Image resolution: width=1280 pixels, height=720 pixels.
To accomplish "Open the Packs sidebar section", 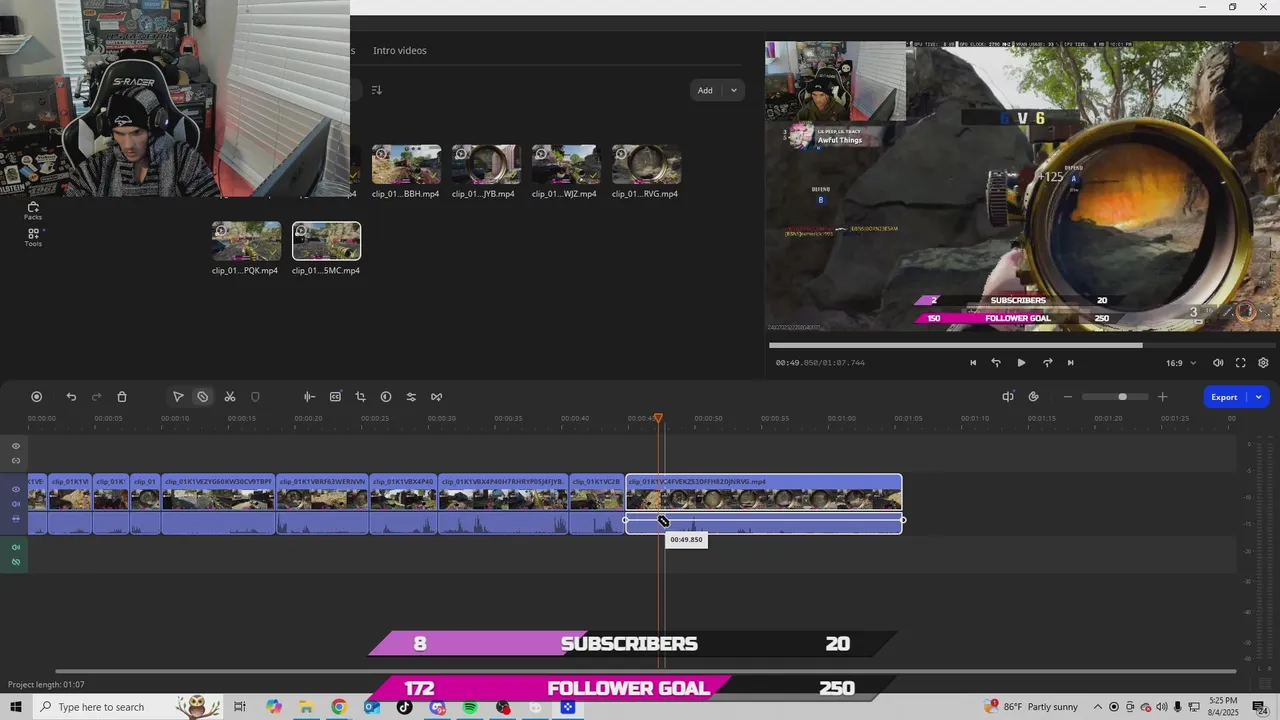I will (x=33, y=211).
